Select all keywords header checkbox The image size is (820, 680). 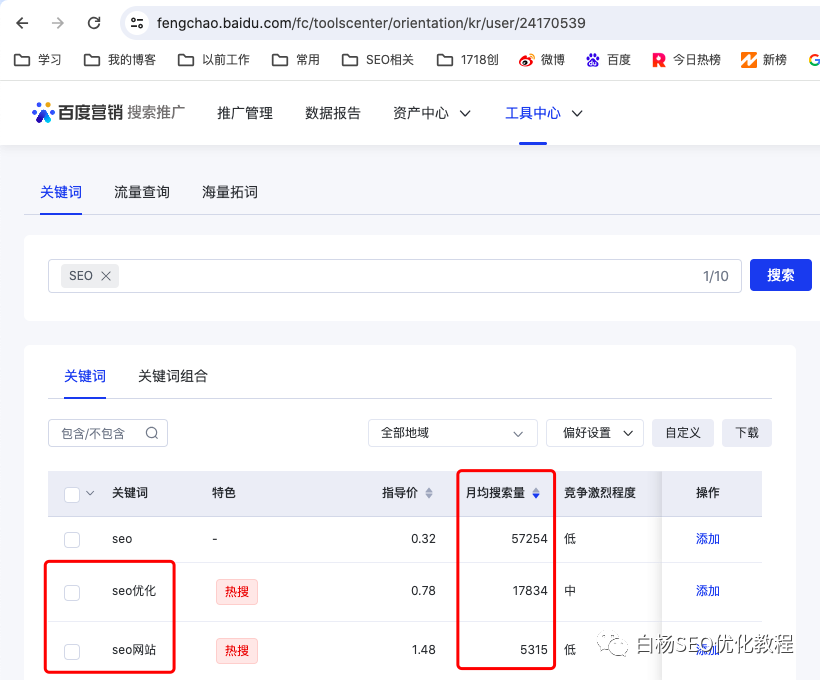(72, 494)
